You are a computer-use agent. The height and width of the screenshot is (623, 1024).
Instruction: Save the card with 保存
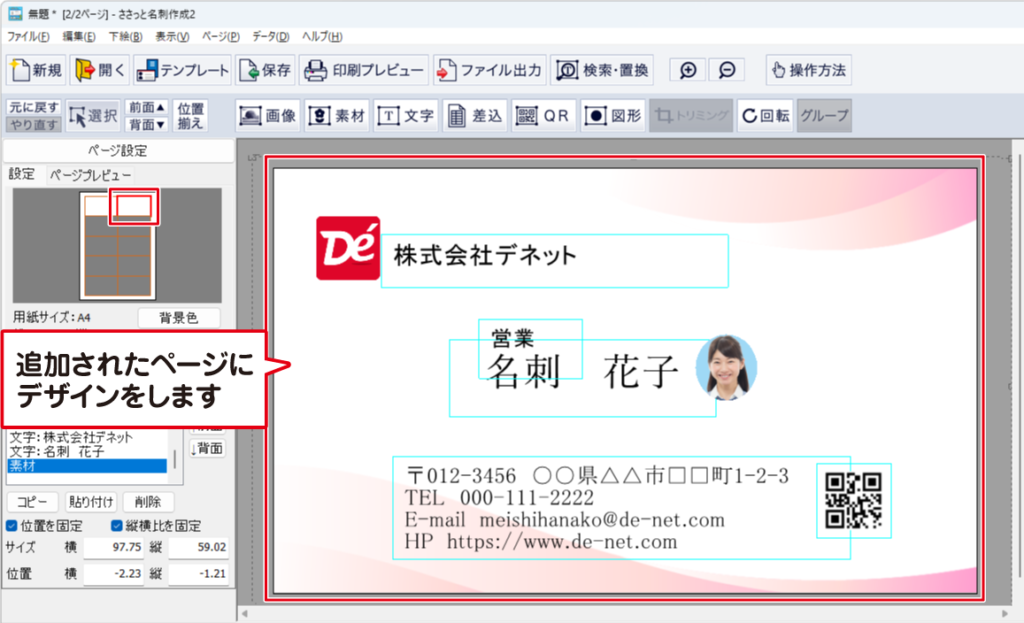click(x=265, y=70)
